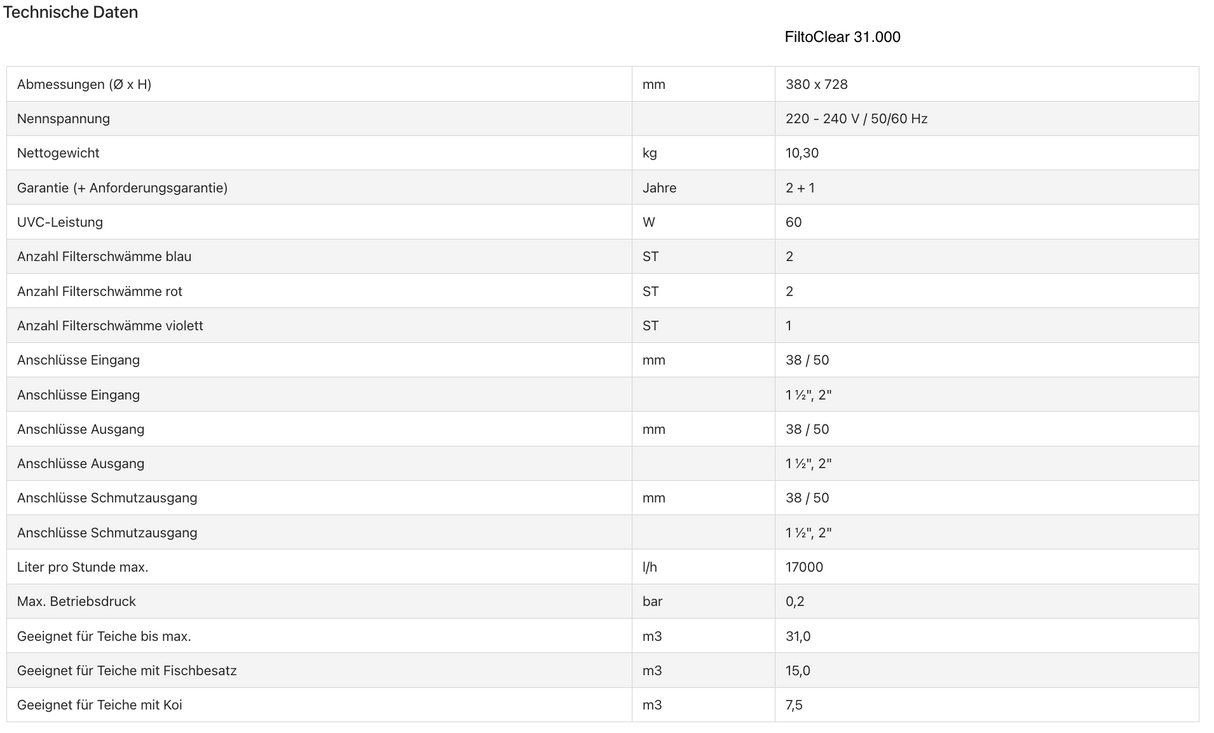Select the Max. Betriebsdruck row label
The height and width of the screenshot is (733, 1214).
pyautogui.click(x=76, y=601)
